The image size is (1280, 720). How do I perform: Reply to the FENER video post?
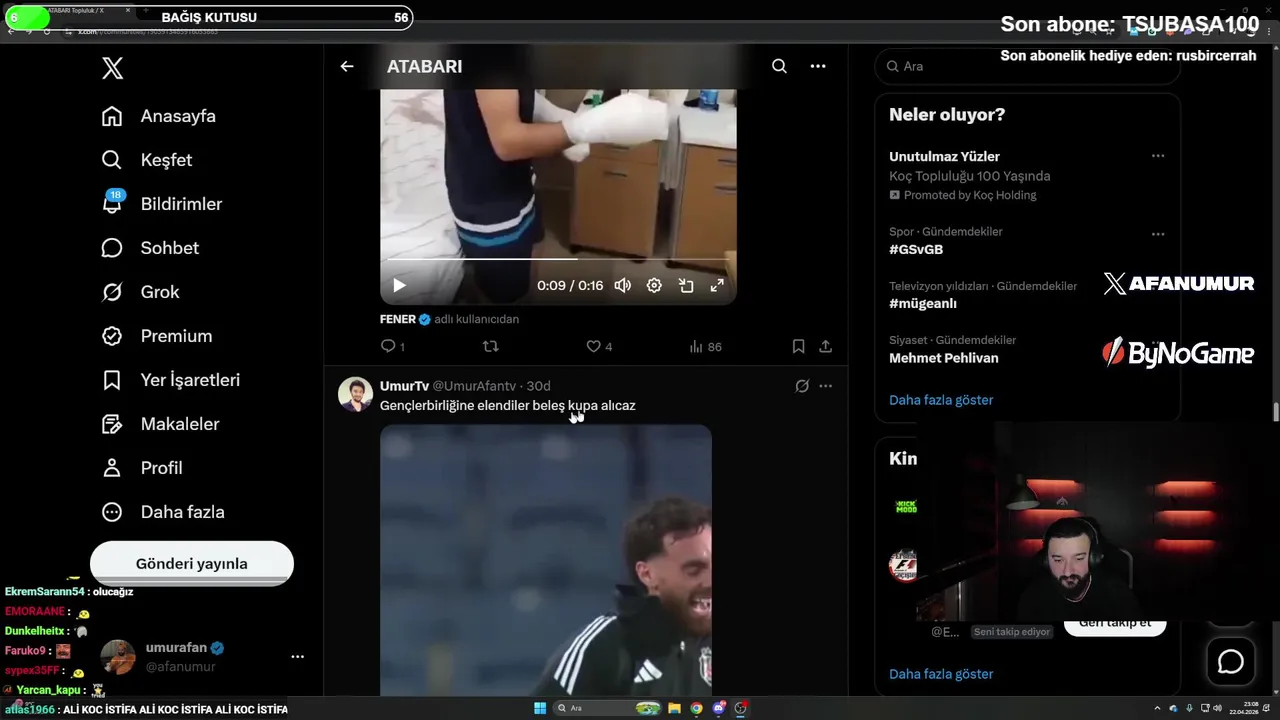pos(393,346)
